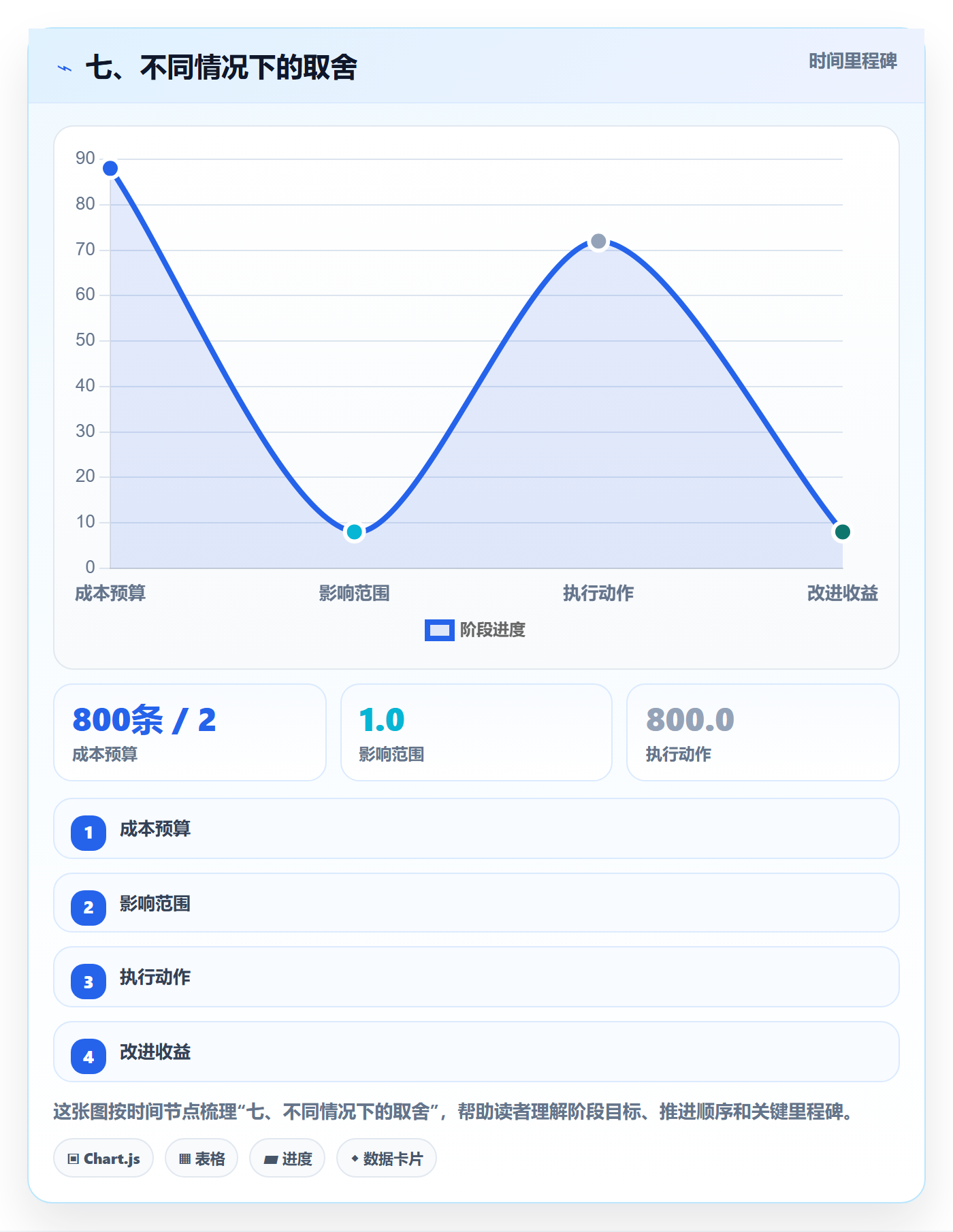The height and width of the screenshot is (1232, 953).
Task: Click the 50 y-axis value
Action: (85, 340)
